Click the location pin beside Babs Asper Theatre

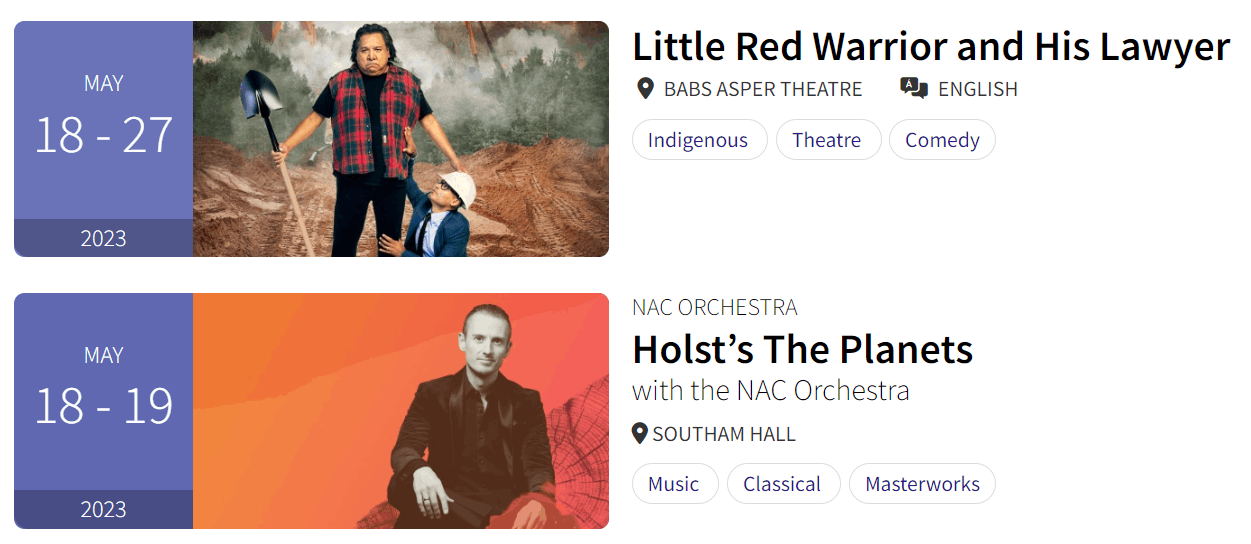(x=646, y=89)
